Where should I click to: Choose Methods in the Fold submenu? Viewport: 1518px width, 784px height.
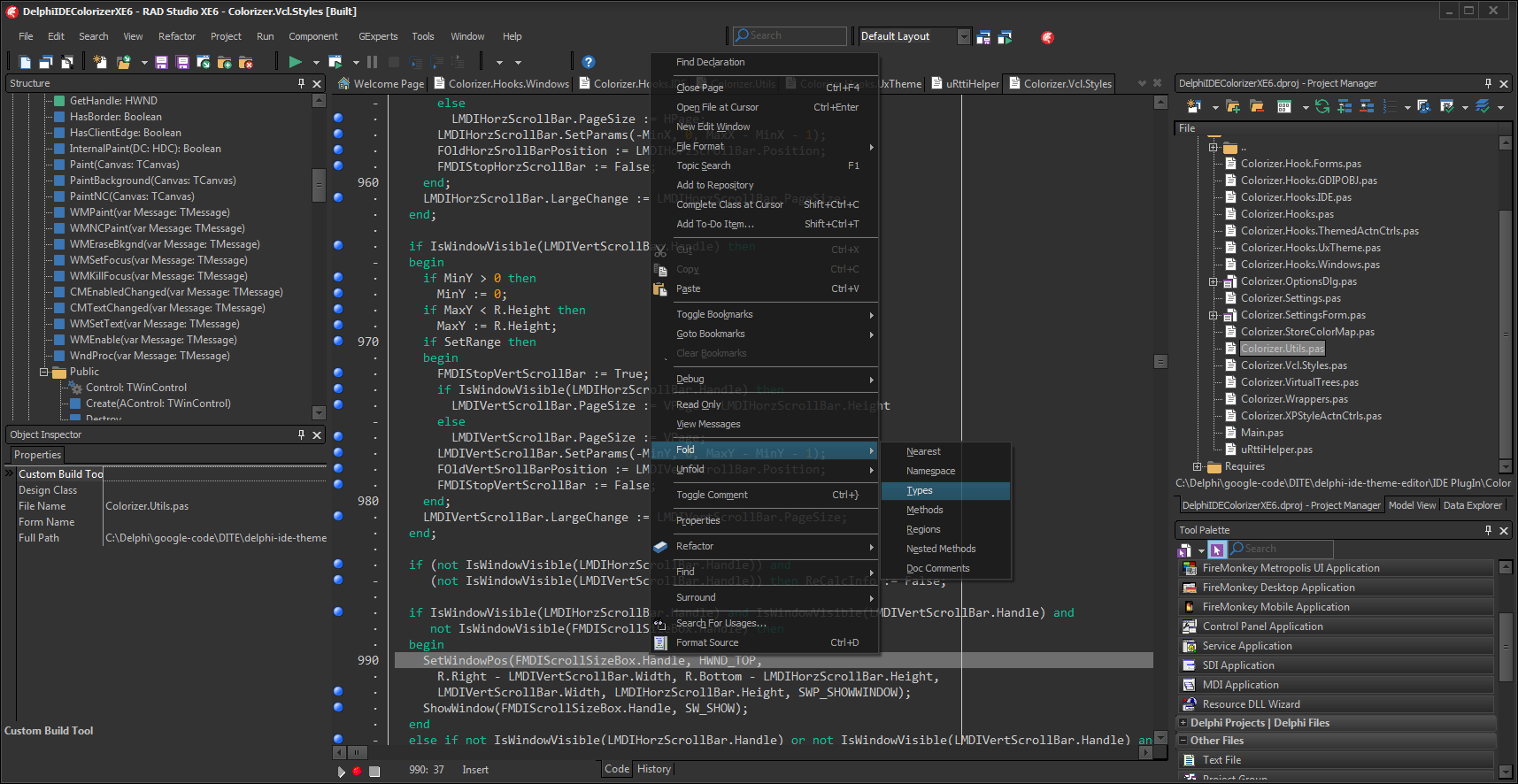[x=945, y=510]
